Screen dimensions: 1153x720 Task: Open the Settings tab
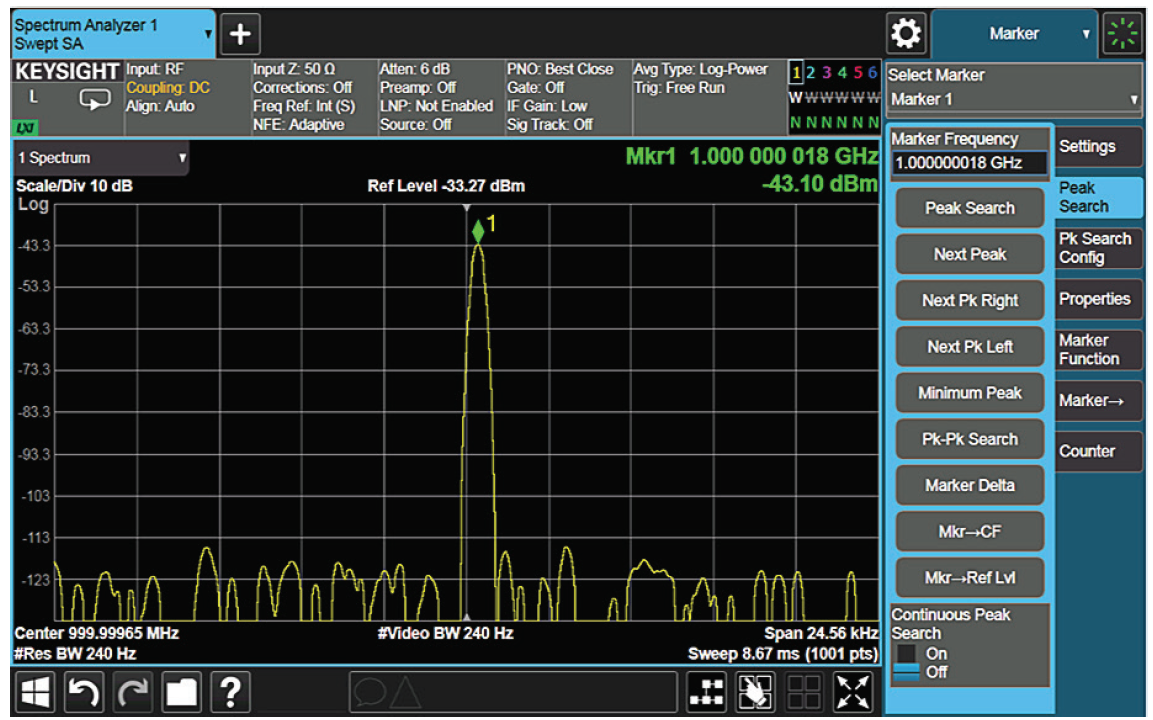coord(1098,146)
